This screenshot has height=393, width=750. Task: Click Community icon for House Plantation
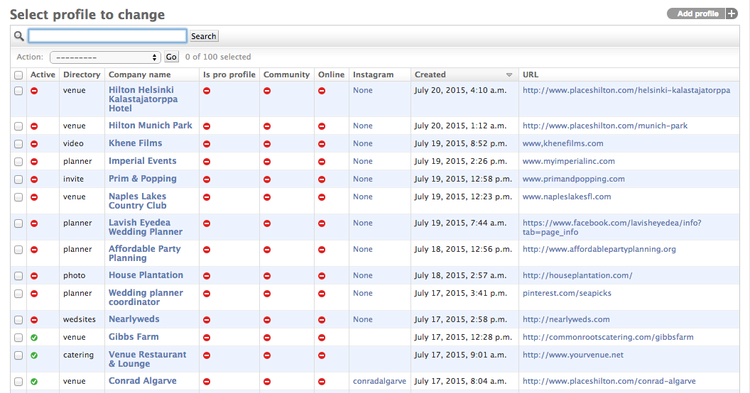tap(267, 276)
